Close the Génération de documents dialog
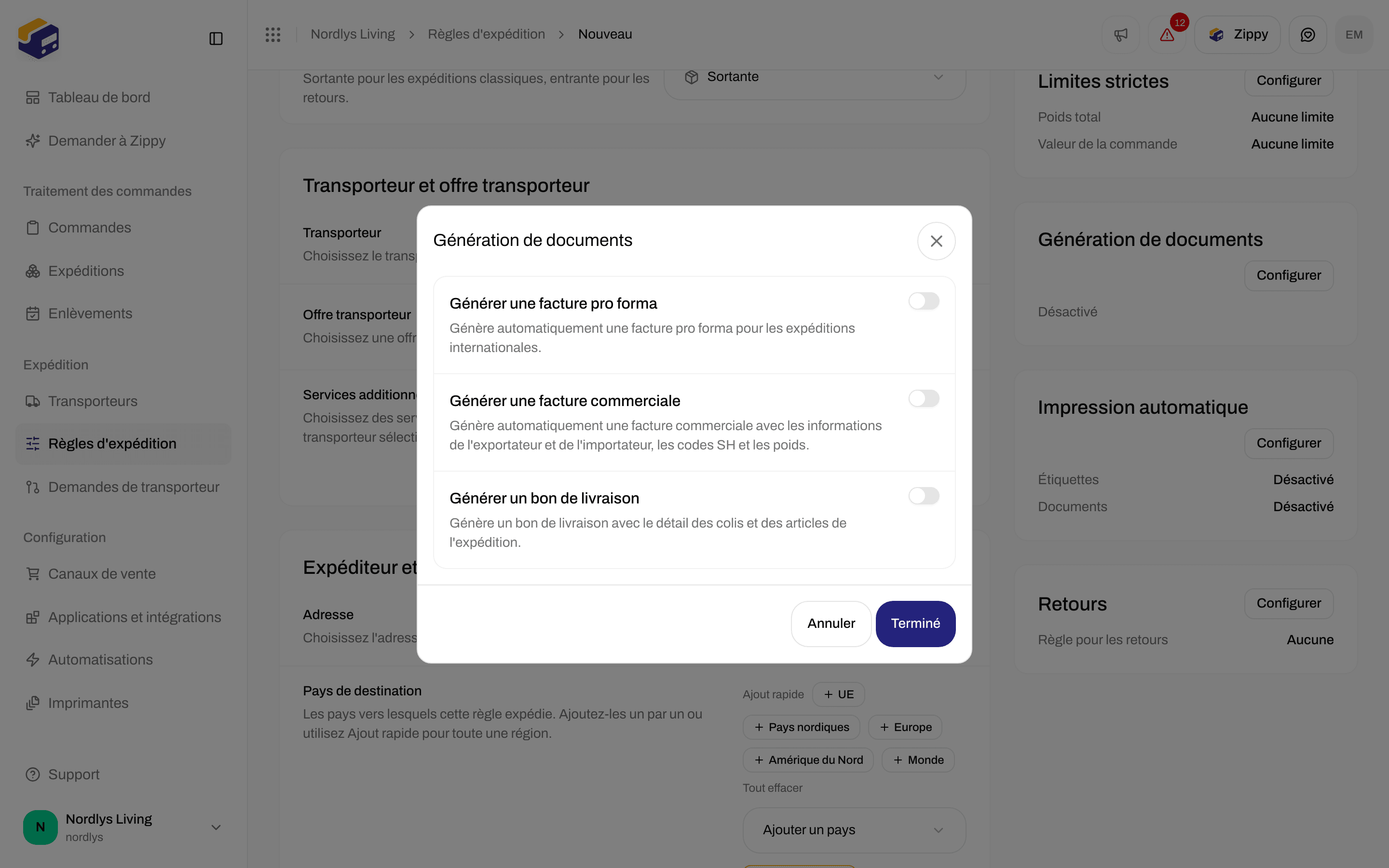 click(x=936, y=241)
